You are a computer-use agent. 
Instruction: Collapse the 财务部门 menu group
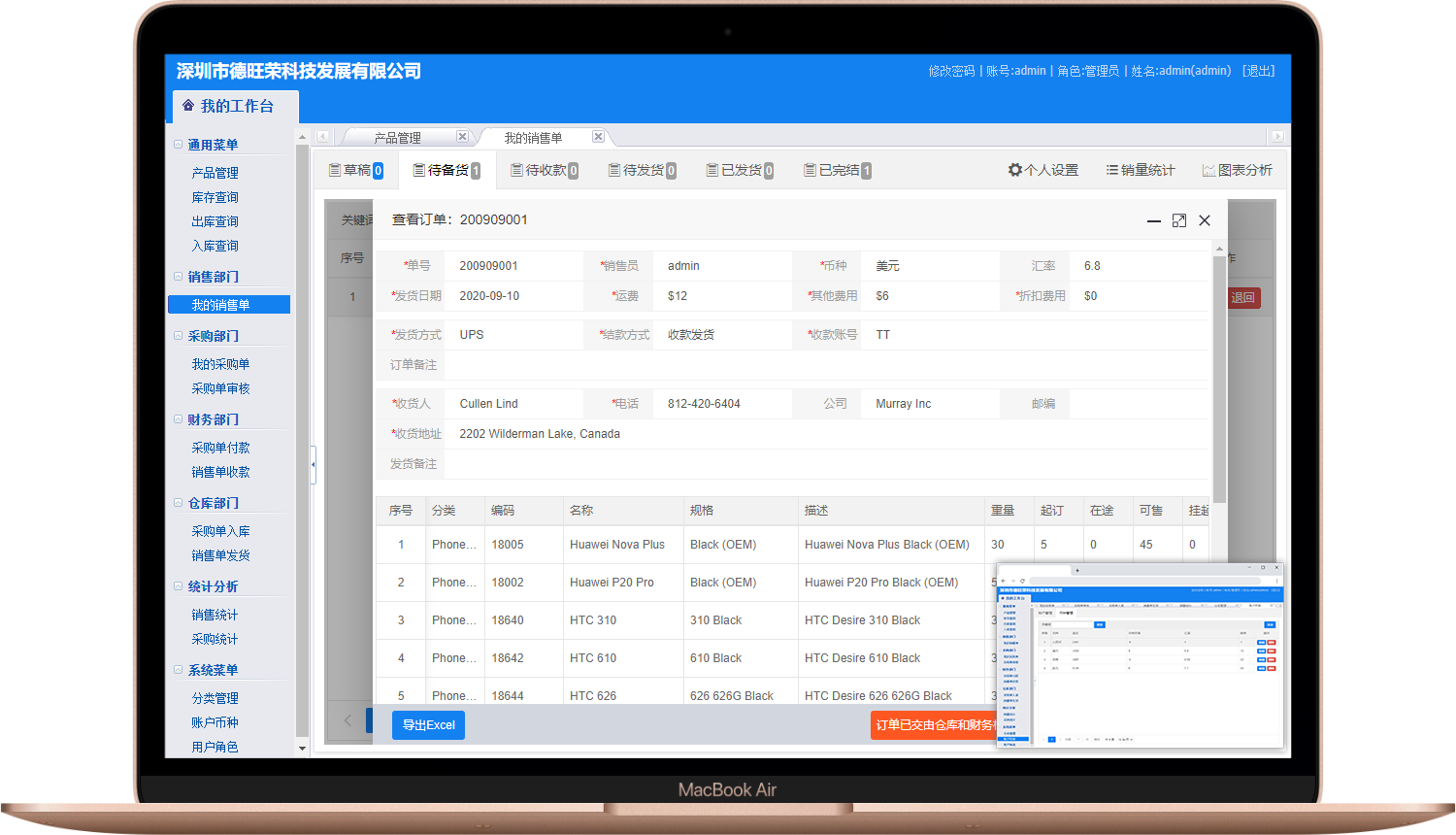click(x=179, y=419)
